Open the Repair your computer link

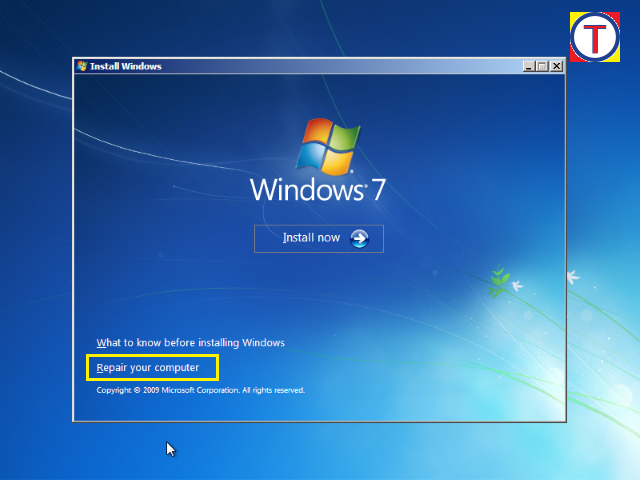tap(148, 368)
